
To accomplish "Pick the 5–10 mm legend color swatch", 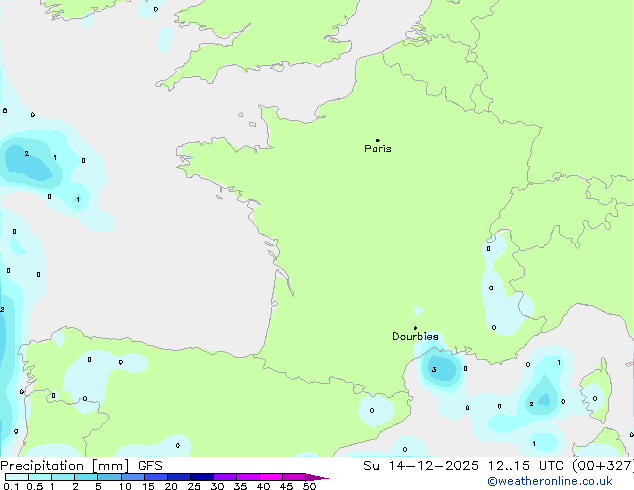I will pyautogui.click(x=109, y=477).
